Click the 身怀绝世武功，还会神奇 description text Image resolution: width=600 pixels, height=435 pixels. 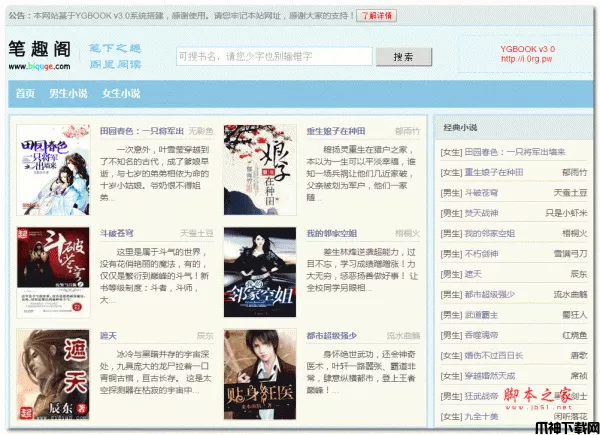369,354
